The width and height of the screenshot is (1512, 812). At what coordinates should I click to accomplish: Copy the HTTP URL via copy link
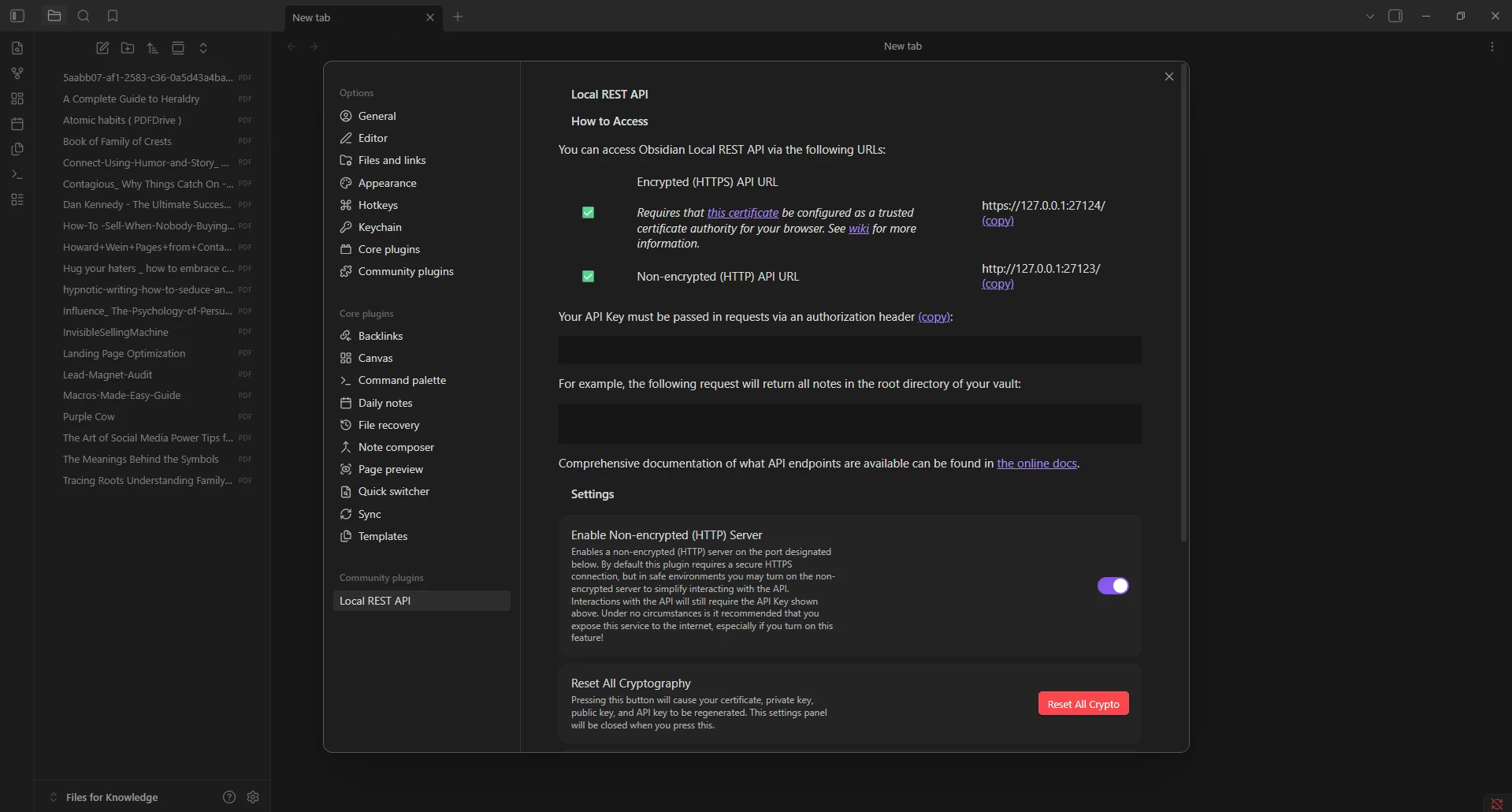(997, 284)
